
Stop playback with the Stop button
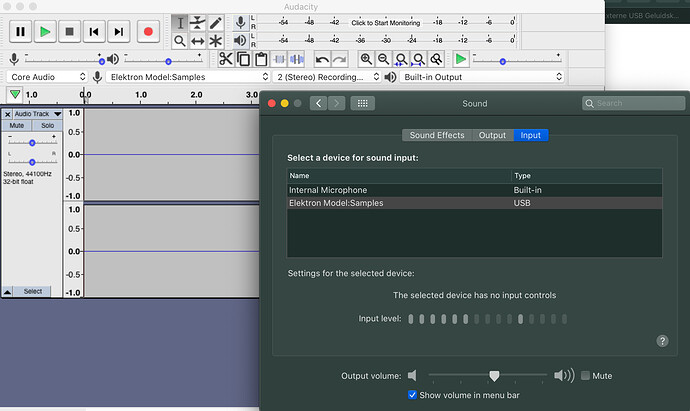click(70, 32)
